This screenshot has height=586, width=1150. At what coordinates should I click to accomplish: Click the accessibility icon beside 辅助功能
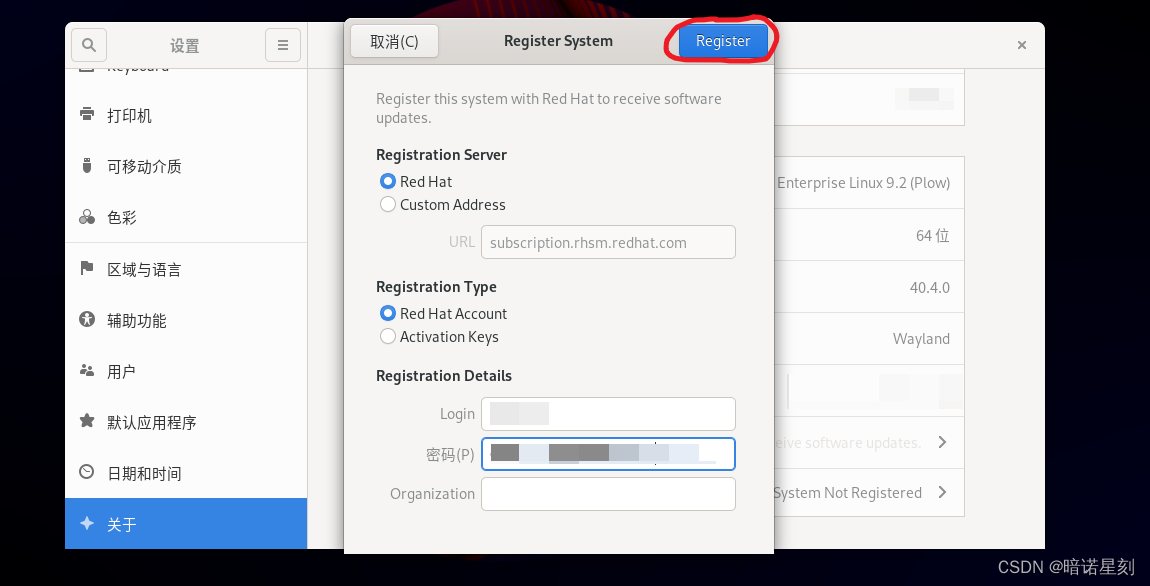[87, 320]
